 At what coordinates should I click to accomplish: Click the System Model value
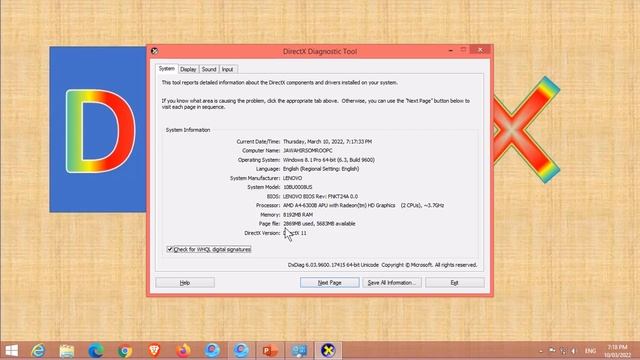pyautogui.click(x=298, y=187)
